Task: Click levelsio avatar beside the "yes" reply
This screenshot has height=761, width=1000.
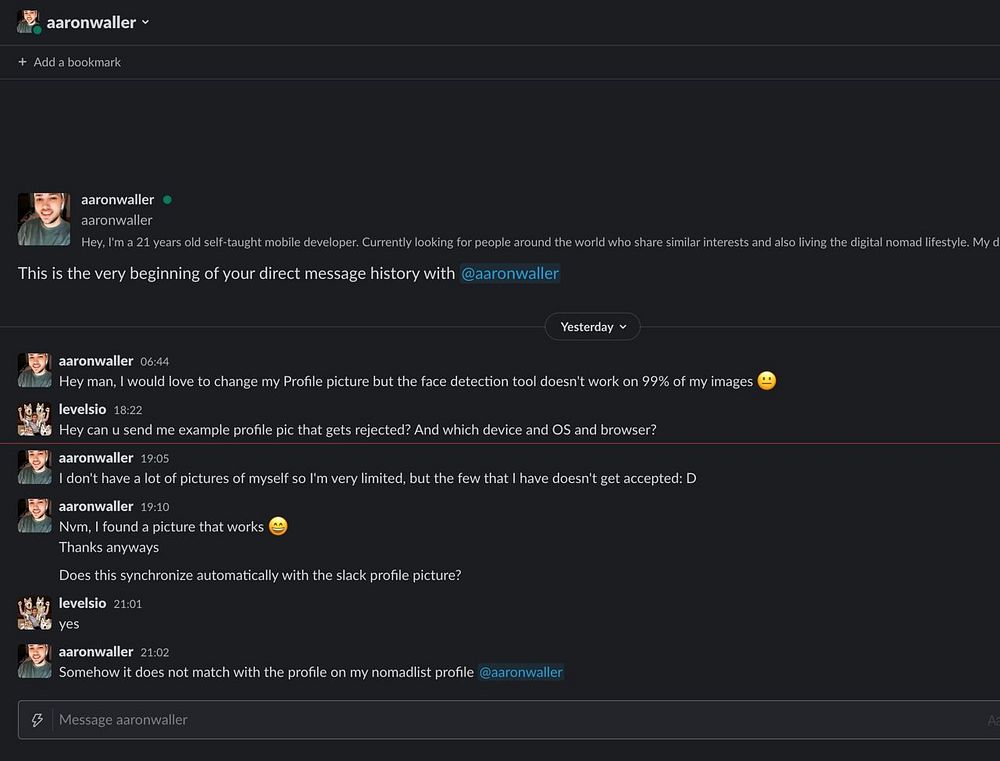Action: (x=34, y=613)
